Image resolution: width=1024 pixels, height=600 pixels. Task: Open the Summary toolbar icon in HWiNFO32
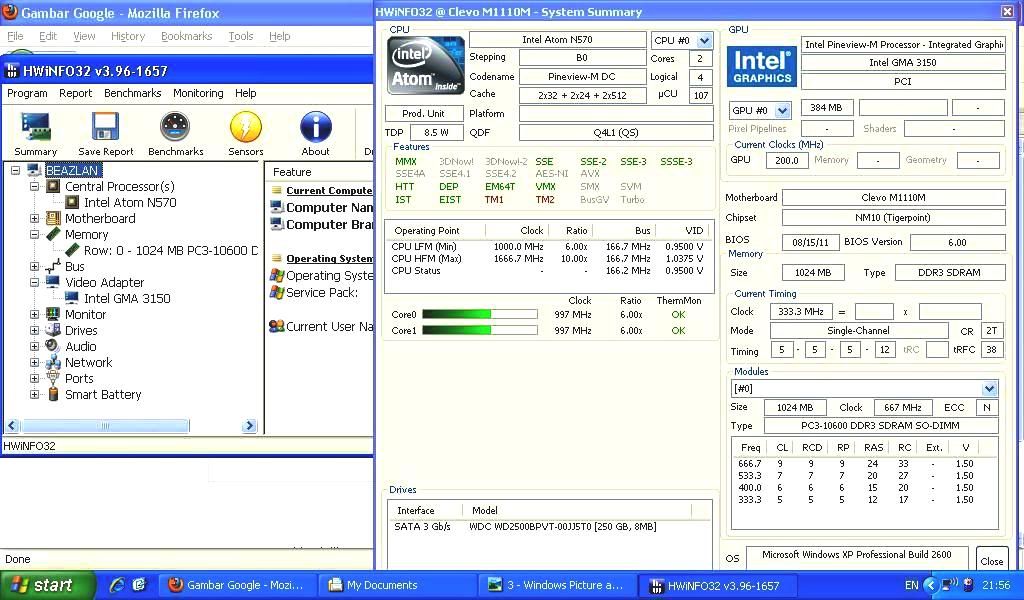(x=35, y=128)
